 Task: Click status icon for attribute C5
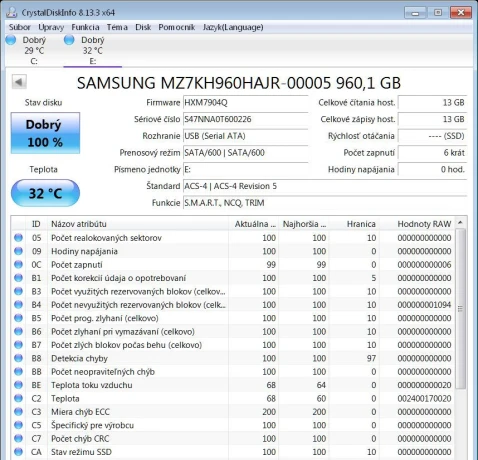click(x=18, y=425)
